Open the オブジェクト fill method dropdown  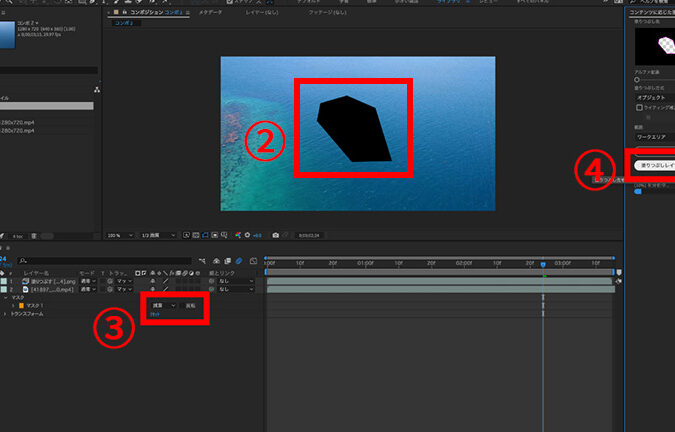(x=654, y=98)
